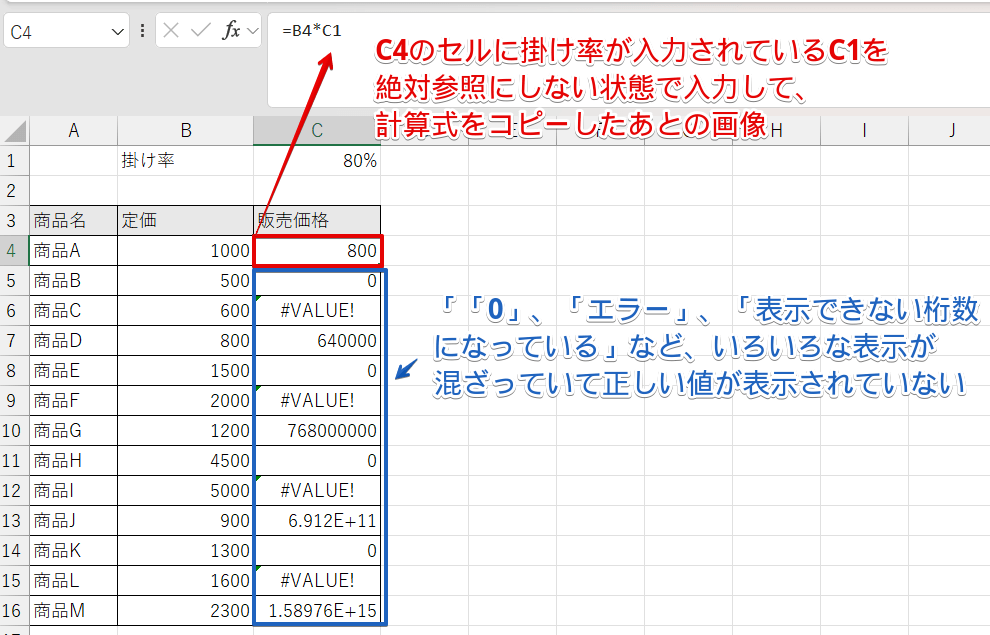Click cell B1 containing 掛け率
Viewport: 990px width, 635px height.
pos(186,160)
